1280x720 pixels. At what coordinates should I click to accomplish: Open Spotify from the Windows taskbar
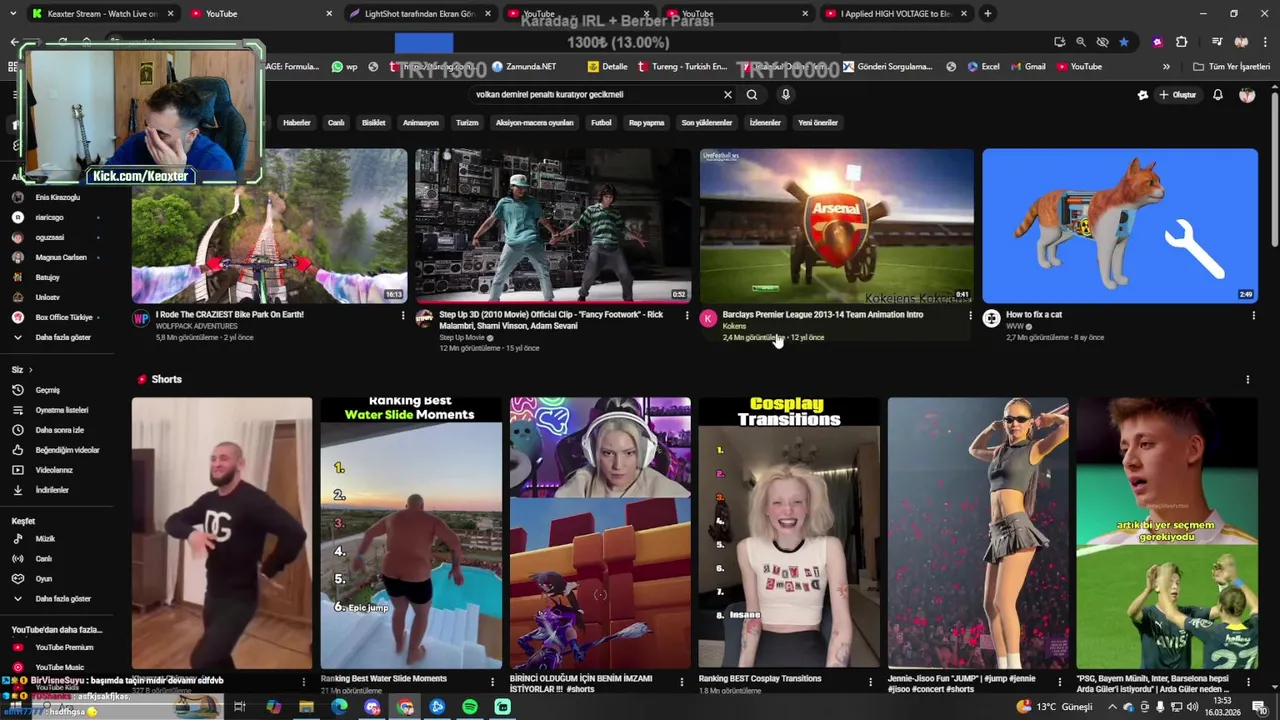[x=470, y=707]
